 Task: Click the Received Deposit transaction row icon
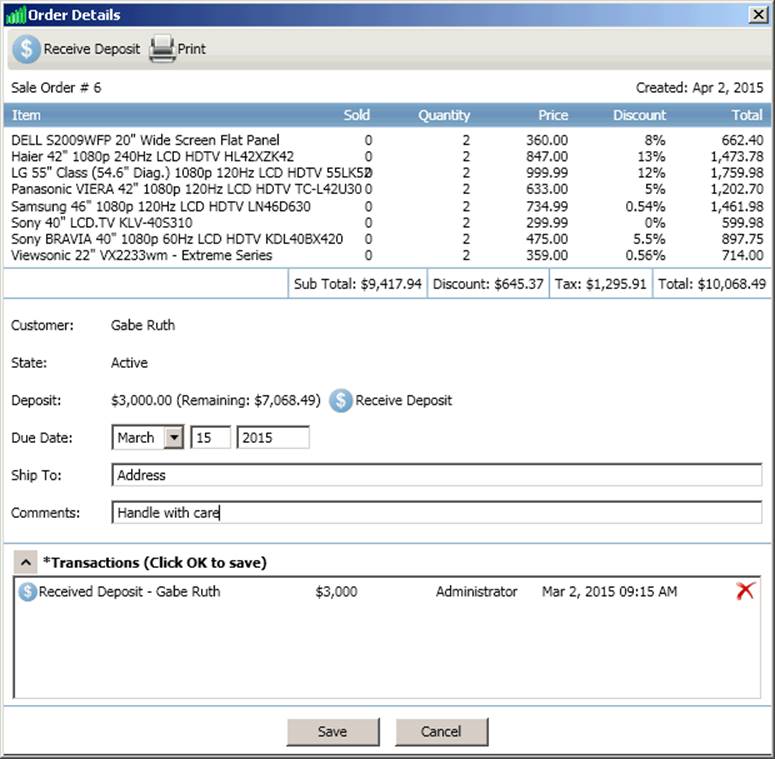pyautogui.click(x=27, y=592)
